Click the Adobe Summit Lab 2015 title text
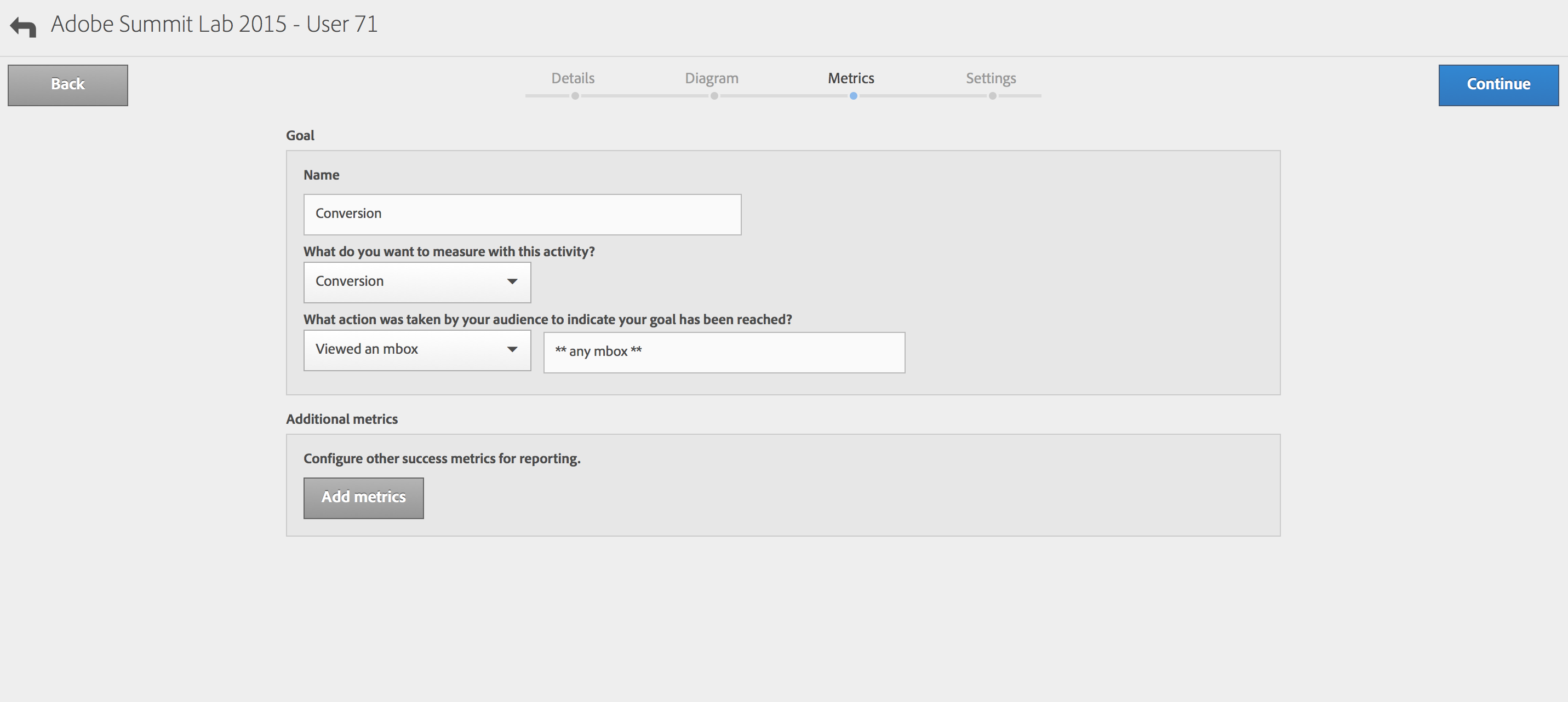Image resolution: width=1568 pixels, height=702 pixels. (x=214, y=24)
